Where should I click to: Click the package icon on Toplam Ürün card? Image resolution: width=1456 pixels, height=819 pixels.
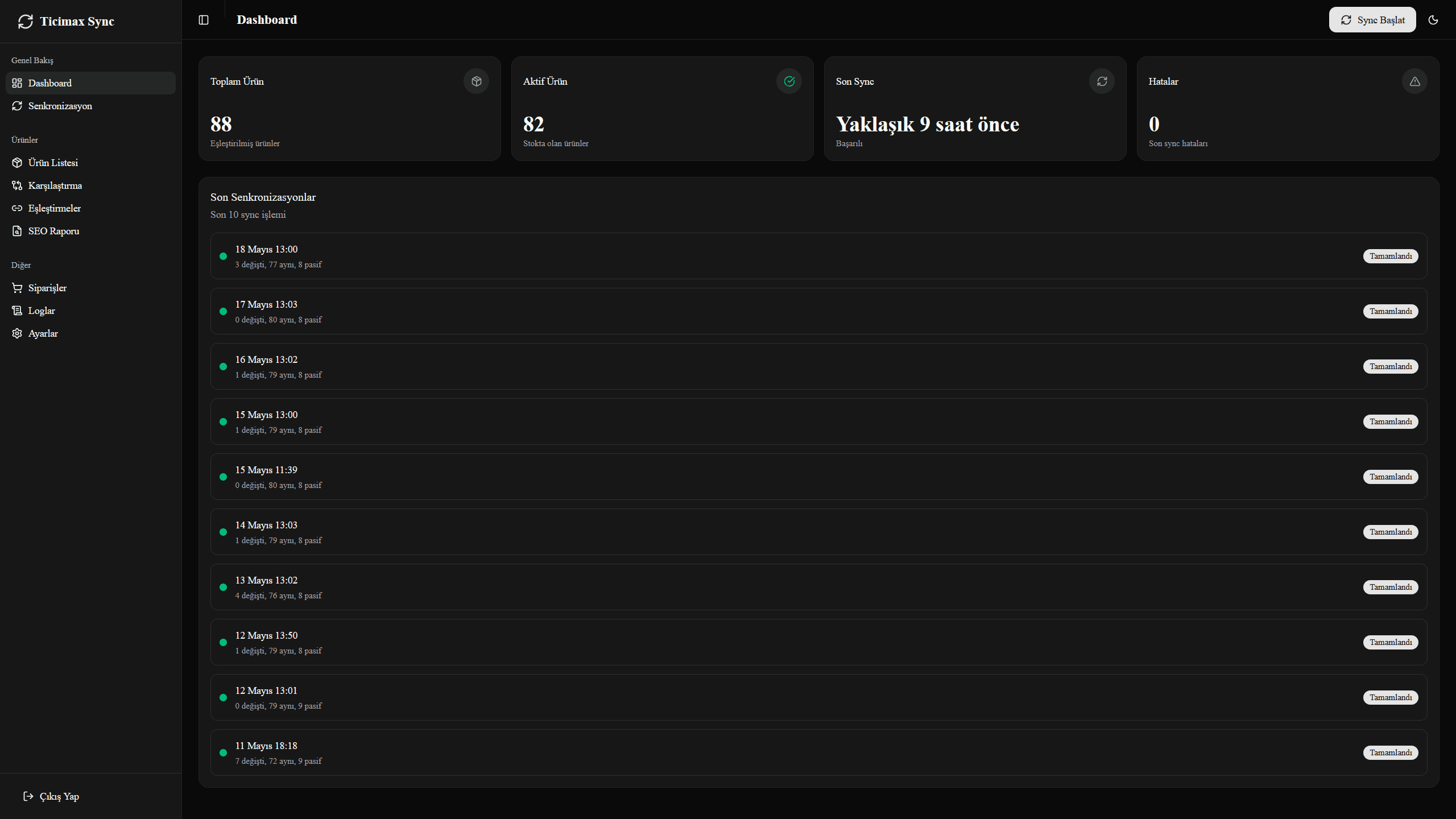477,81
